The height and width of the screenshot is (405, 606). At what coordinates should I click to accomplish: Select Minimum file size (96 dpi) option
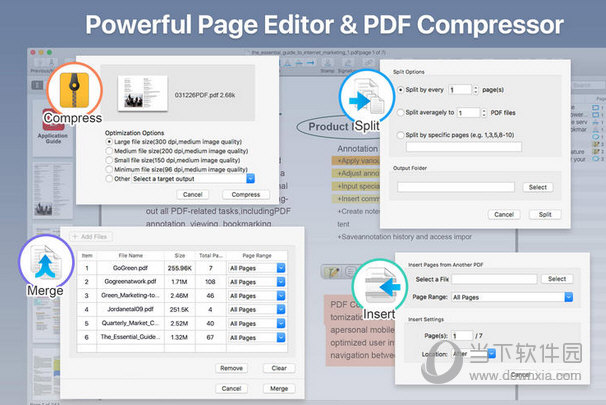click(x=109, y=170)
